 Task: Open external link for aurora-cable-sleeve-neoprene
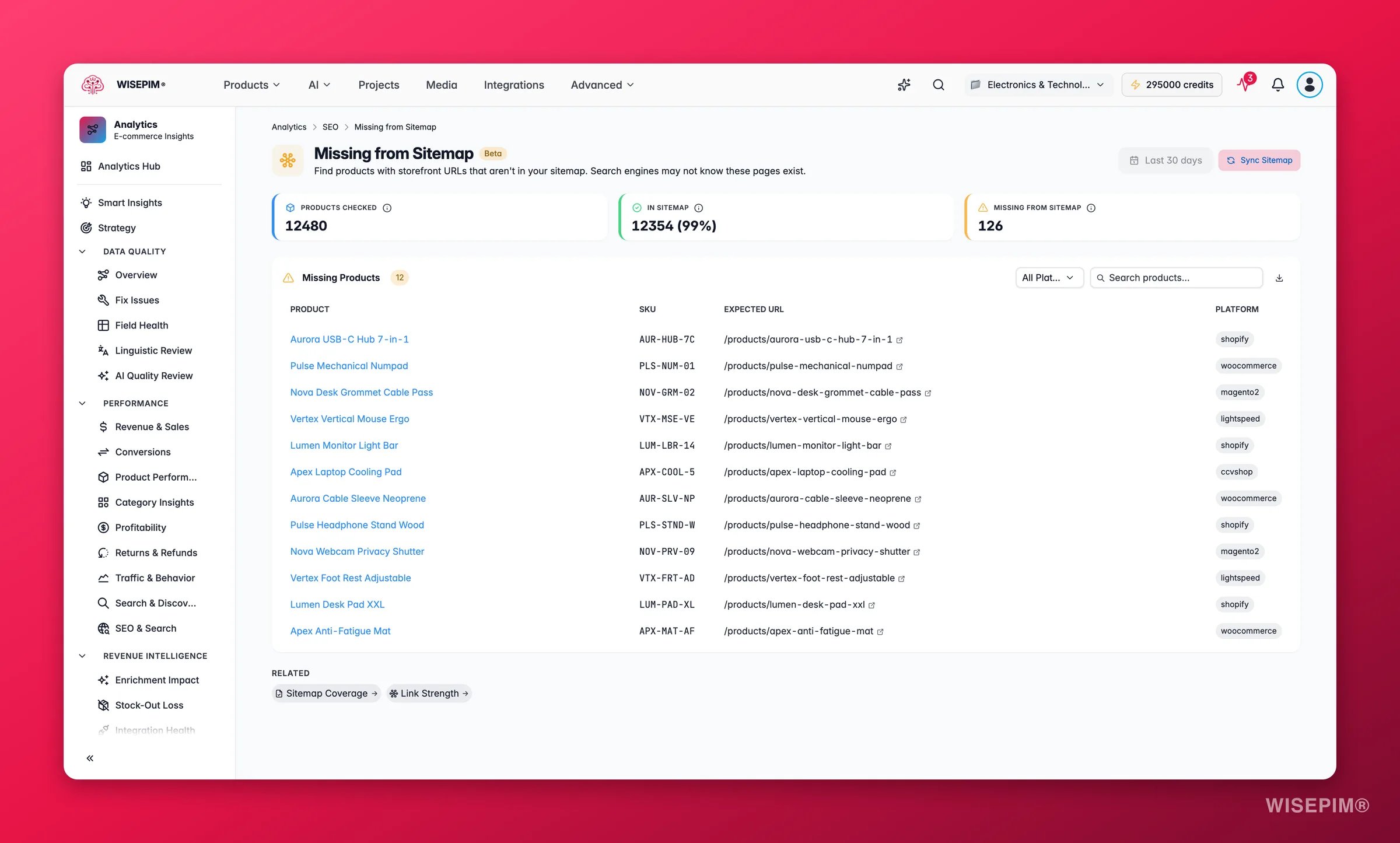(918, 499)
